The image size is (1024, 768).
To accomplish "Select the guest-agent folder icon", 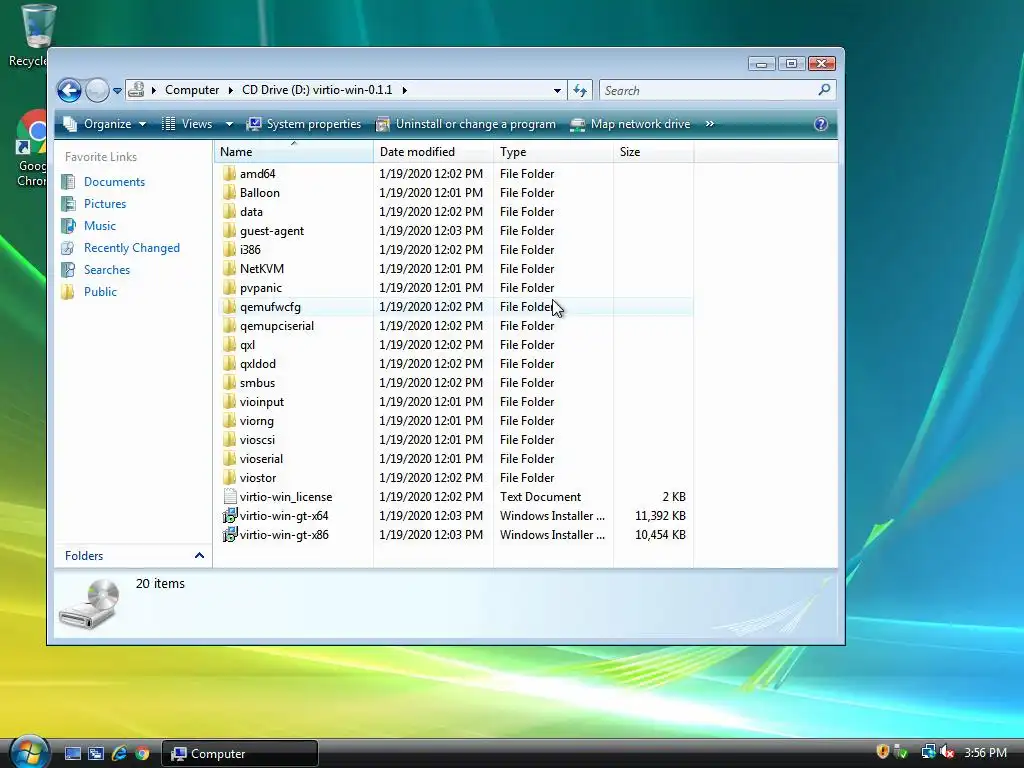I will [x=229, y=231].
